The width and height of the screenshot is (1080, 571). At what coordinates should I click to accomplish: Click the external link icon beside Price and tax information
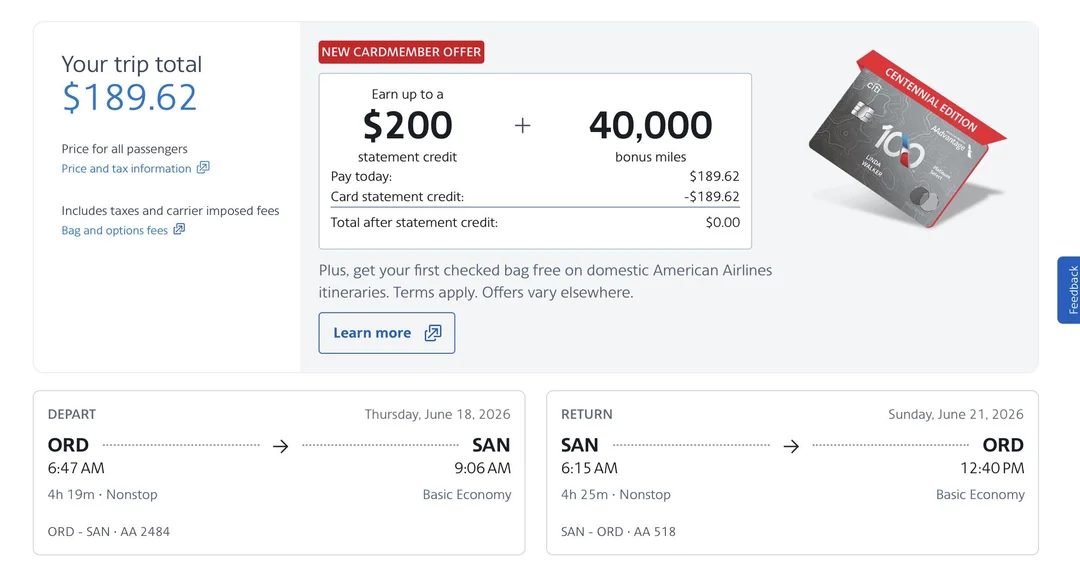pos(203,168)
